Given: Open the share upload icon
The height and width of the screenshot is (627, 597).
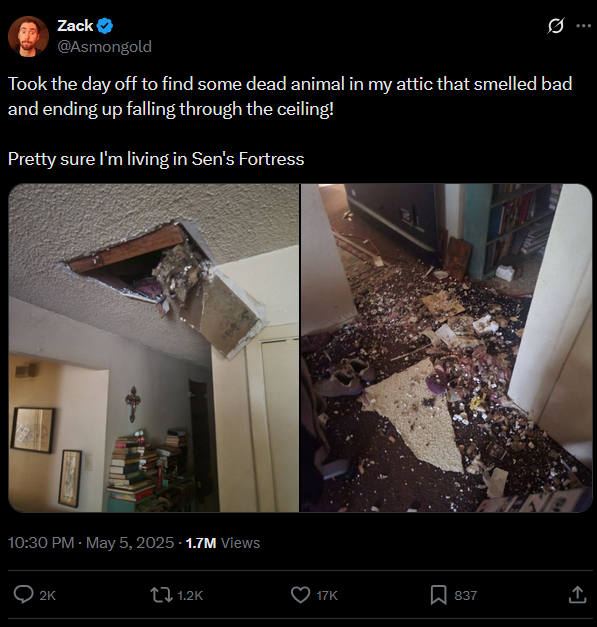Looking at the screenshot, I should [577, 595].
